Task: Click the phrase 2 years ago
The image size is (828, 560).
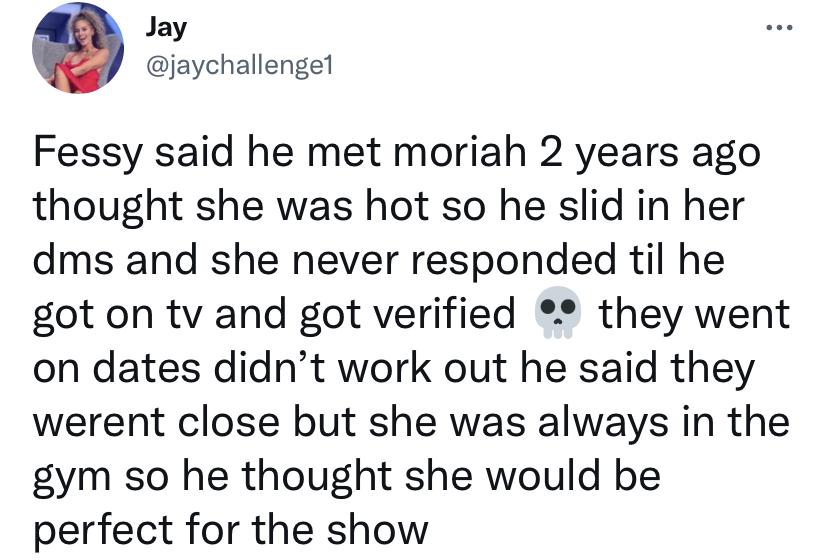Action: point(650,154)
